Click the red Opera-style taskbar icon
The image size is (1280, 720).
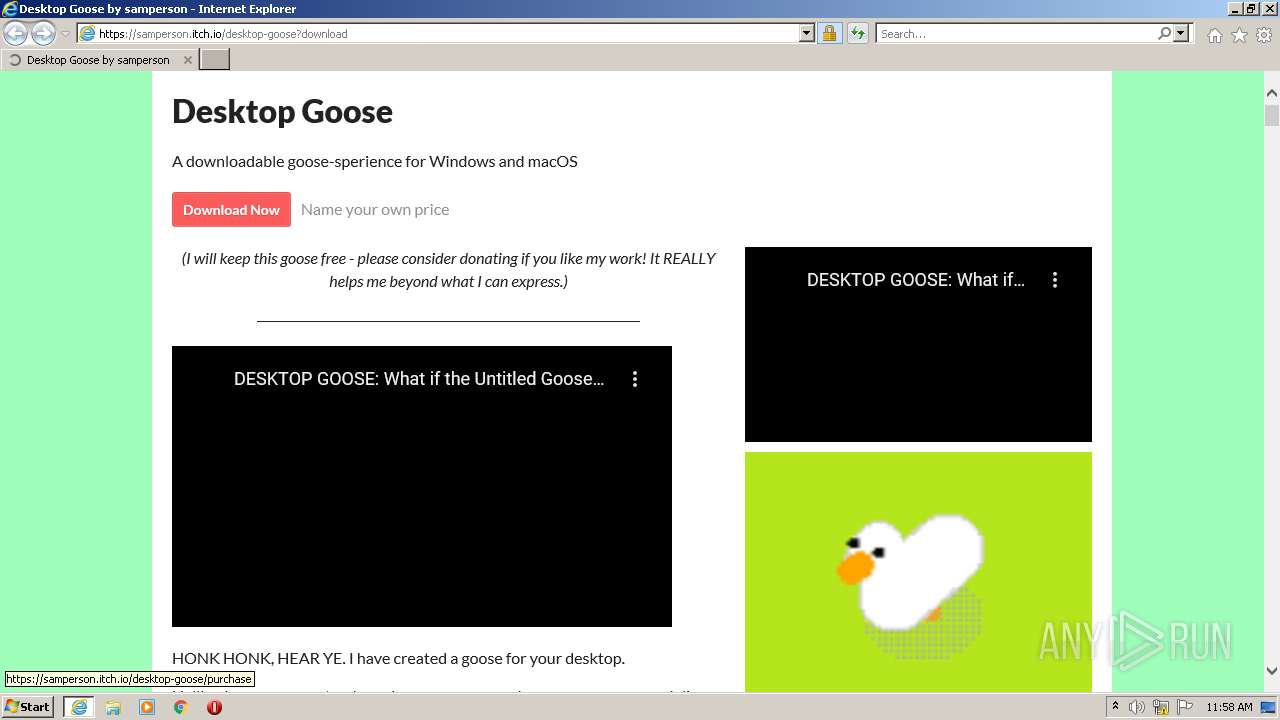(214, 707)
